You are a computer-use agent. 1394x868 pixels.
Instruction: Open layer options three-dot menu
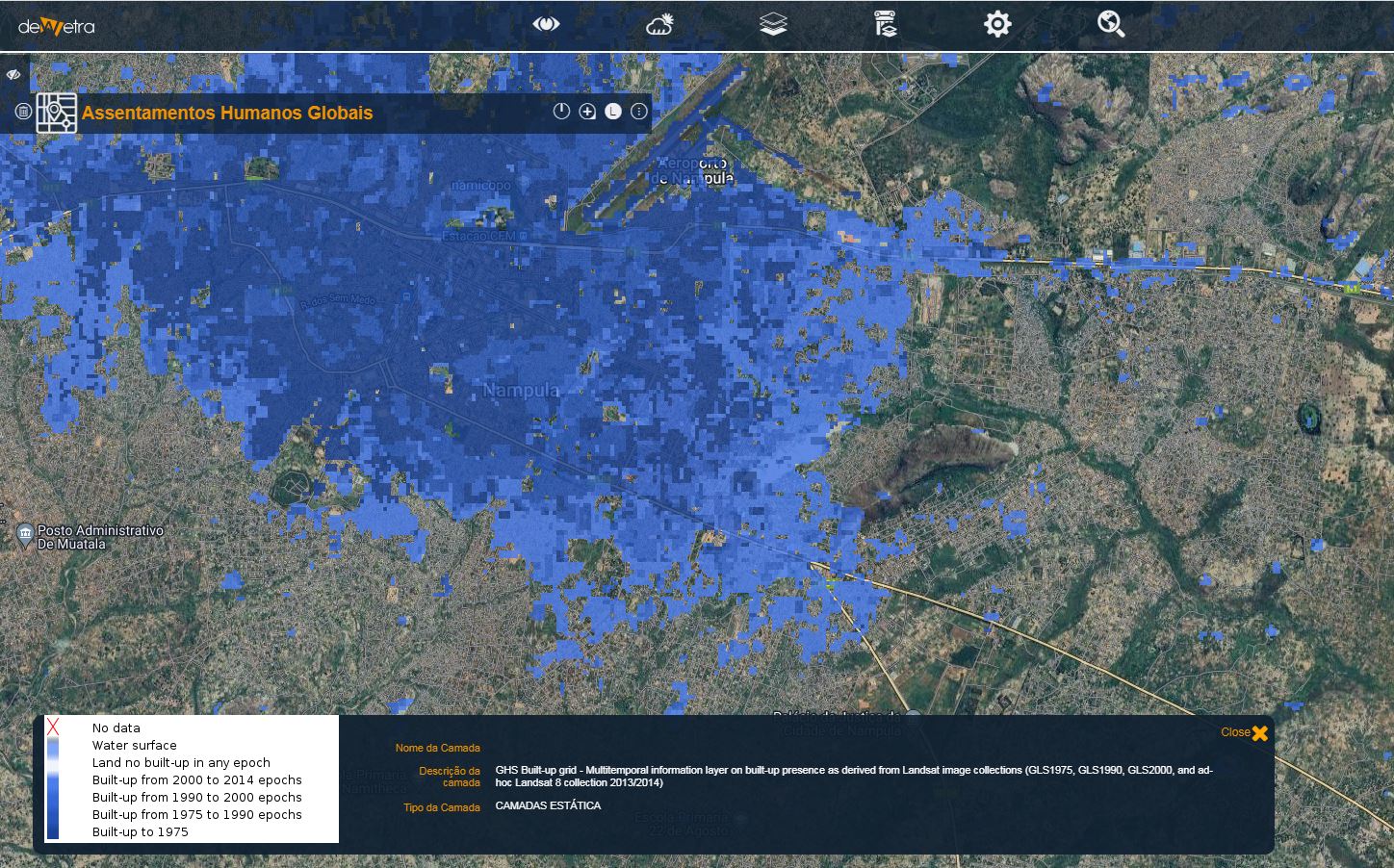[x=638, y=112]
